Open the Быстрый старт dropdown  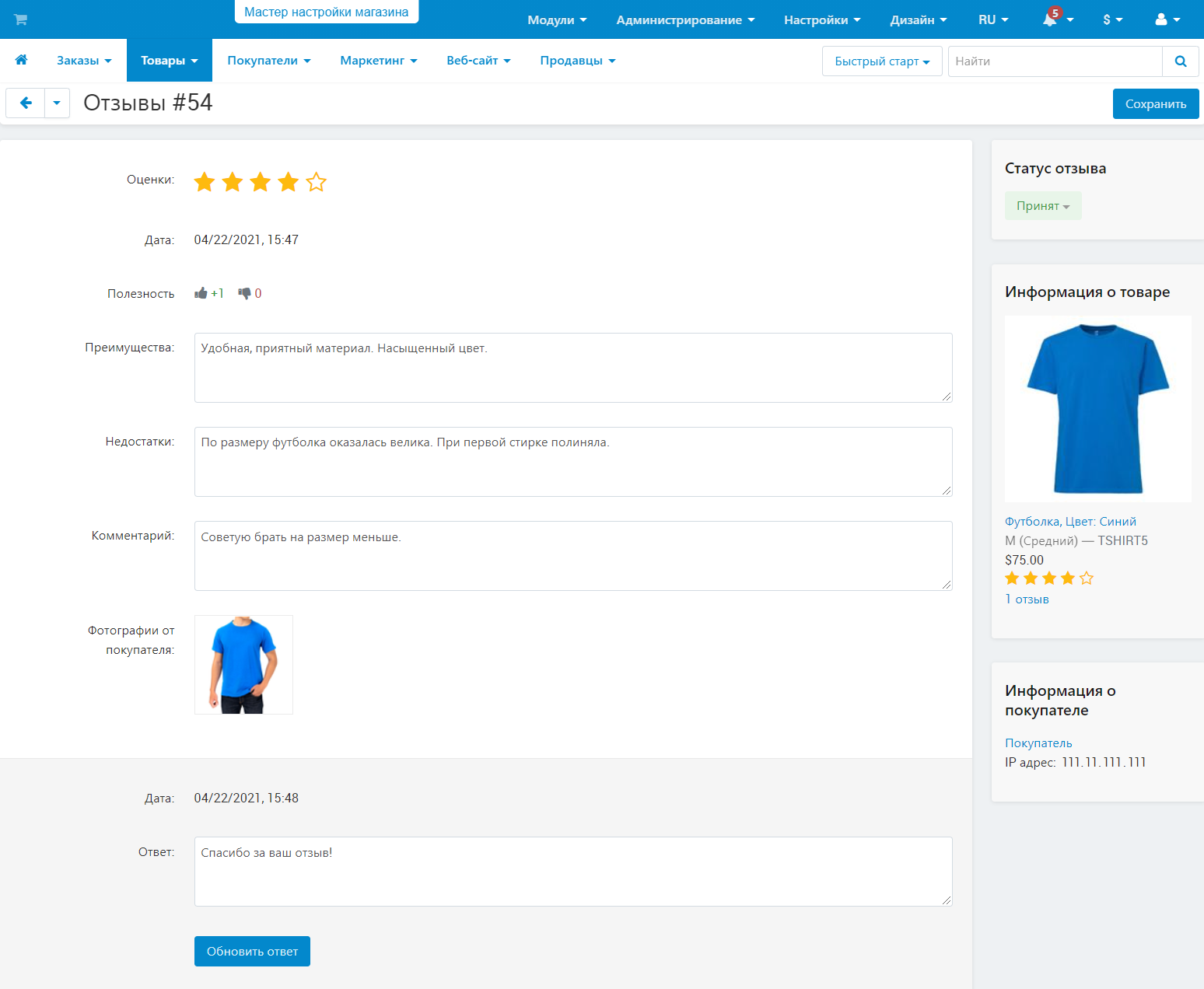tap(881, 61)
